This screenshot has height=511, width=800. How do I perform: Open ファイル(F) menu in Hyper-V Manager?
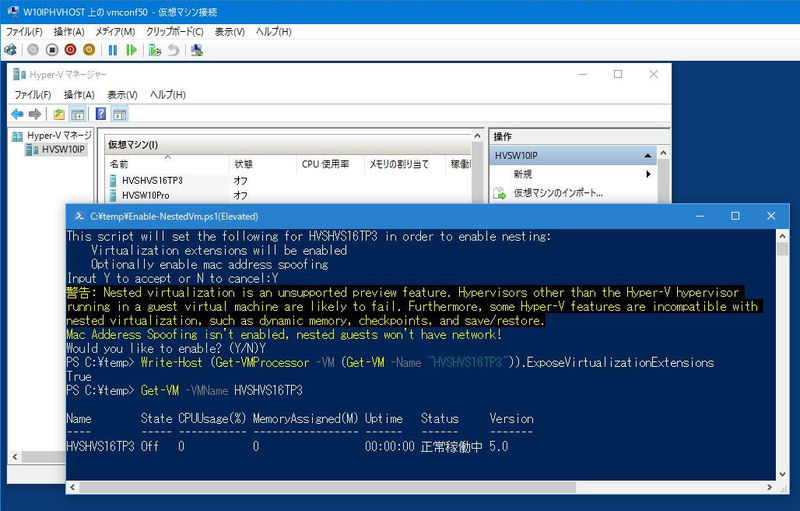tap(33, 95)
